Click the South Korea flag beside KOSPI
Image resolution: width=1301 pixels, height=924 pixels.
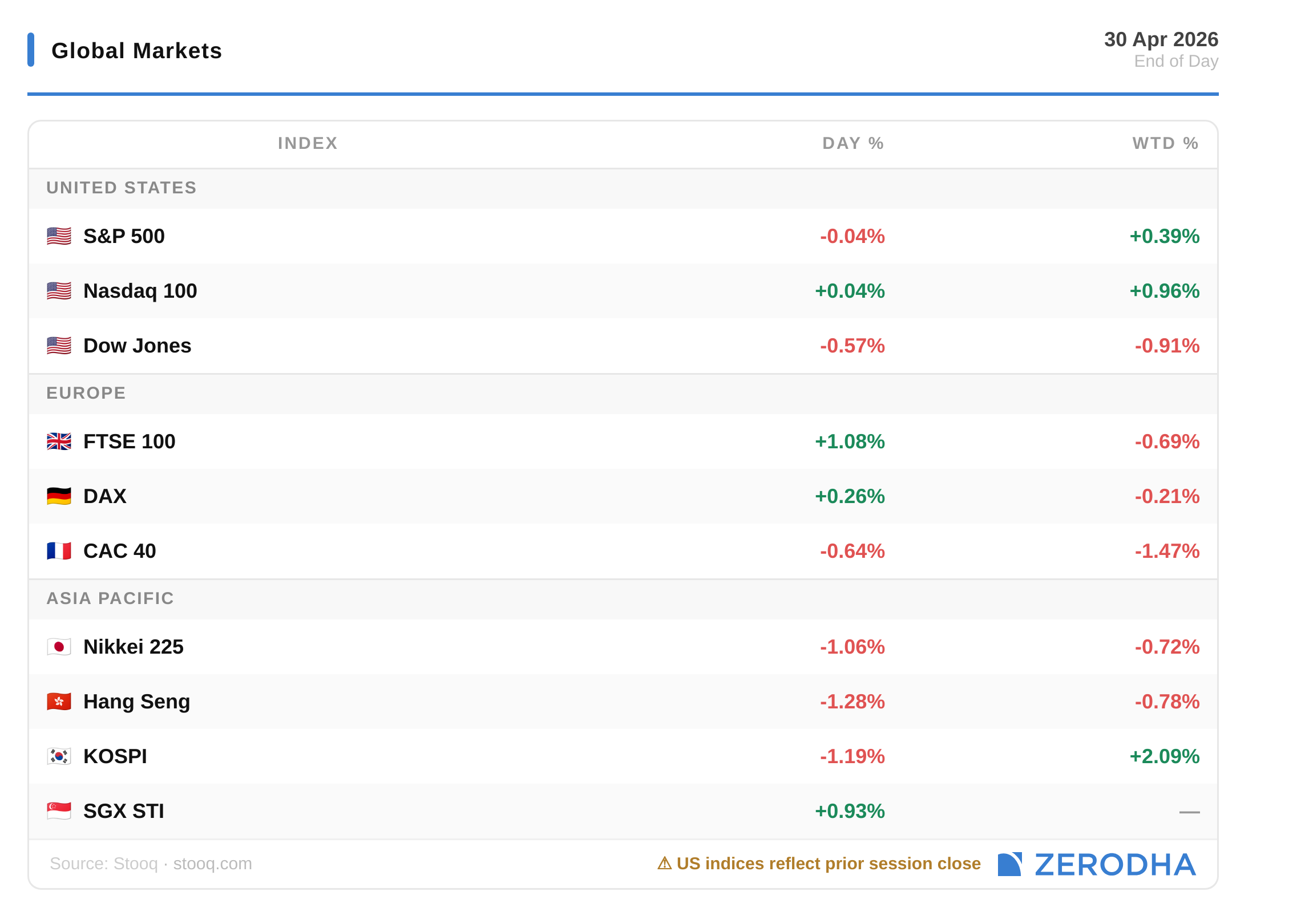click(59, 756)
